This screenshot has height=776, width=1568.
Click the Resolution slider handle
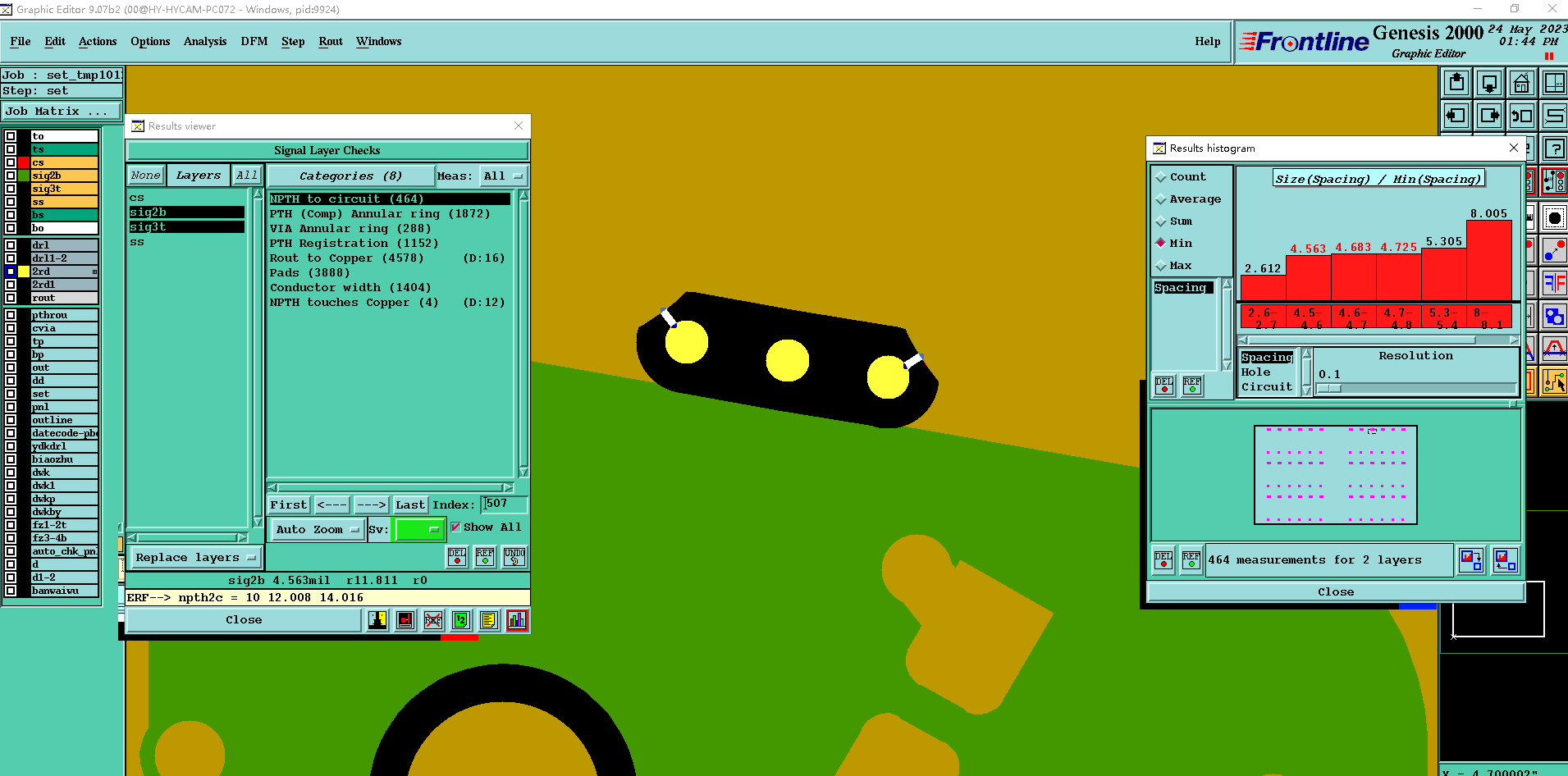point(1328,389)
